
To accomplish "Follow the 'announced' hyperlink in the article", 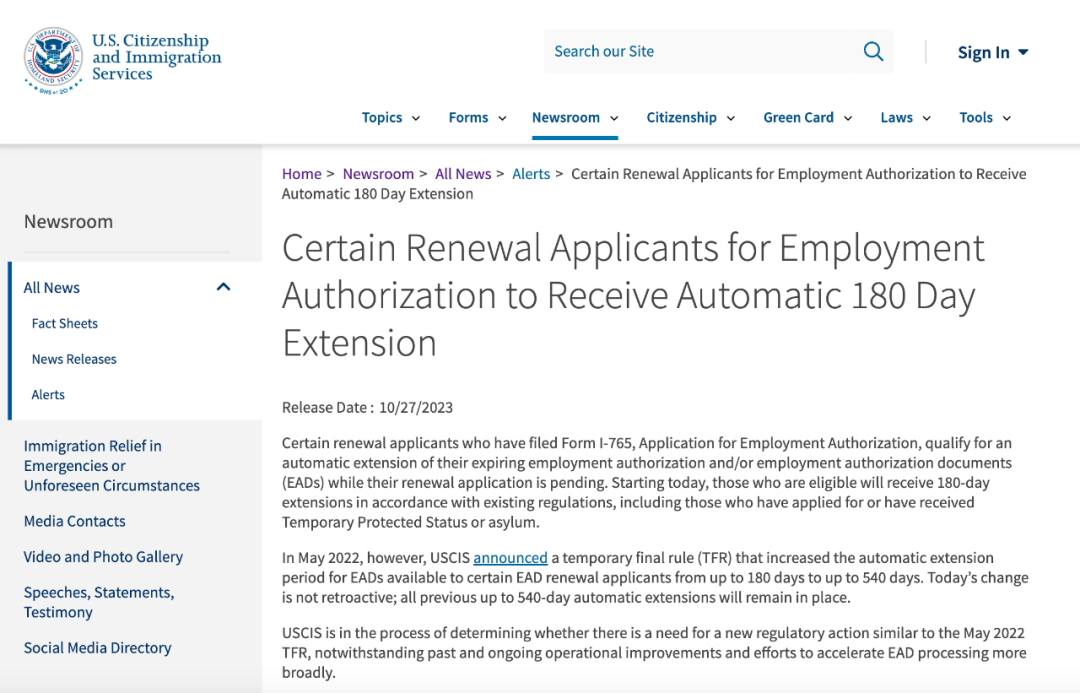I will click(510, 558).
